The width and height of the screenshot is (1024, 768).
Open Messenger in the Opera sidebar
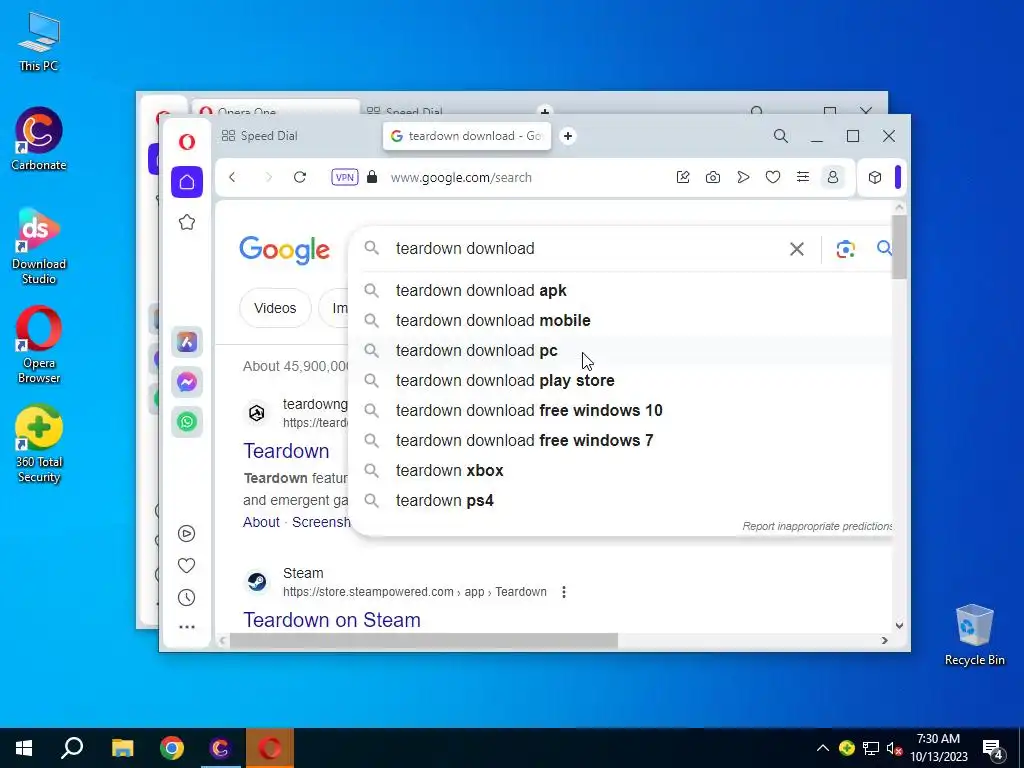(187, 382)
